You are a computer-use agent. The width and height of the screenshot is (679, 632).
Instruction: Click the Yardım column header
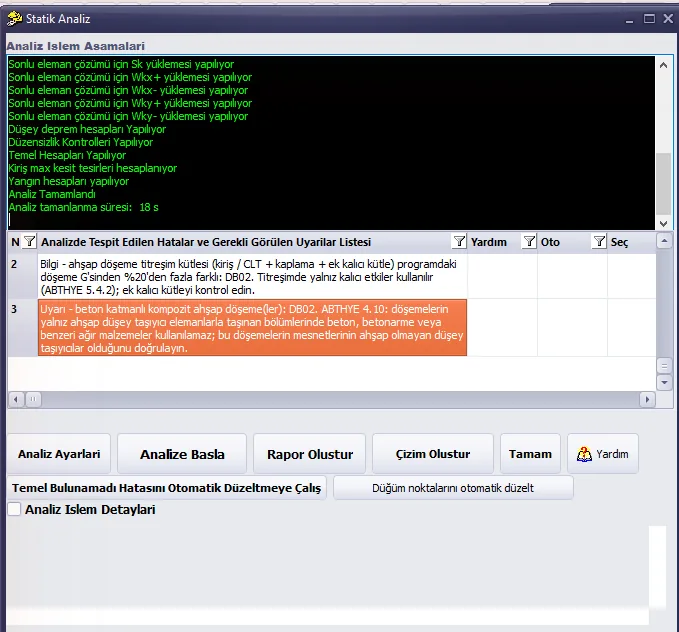pos(488,242)
